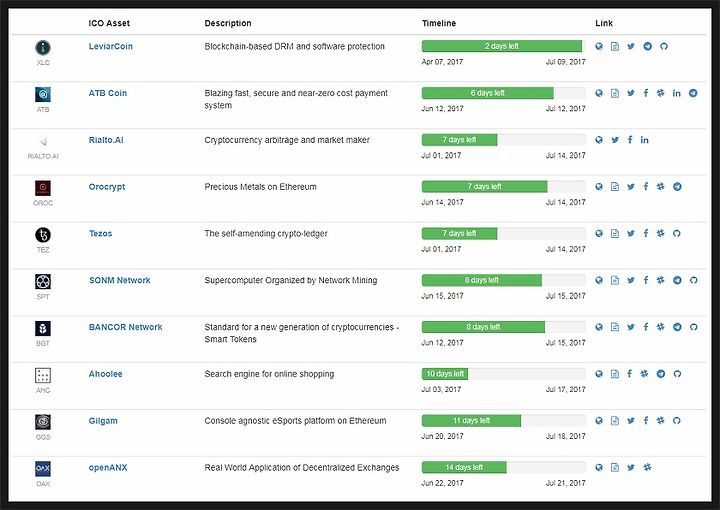Click the openANX asset name
The height and width of the screenshot is (510, 720).
[x=108, y=468]
